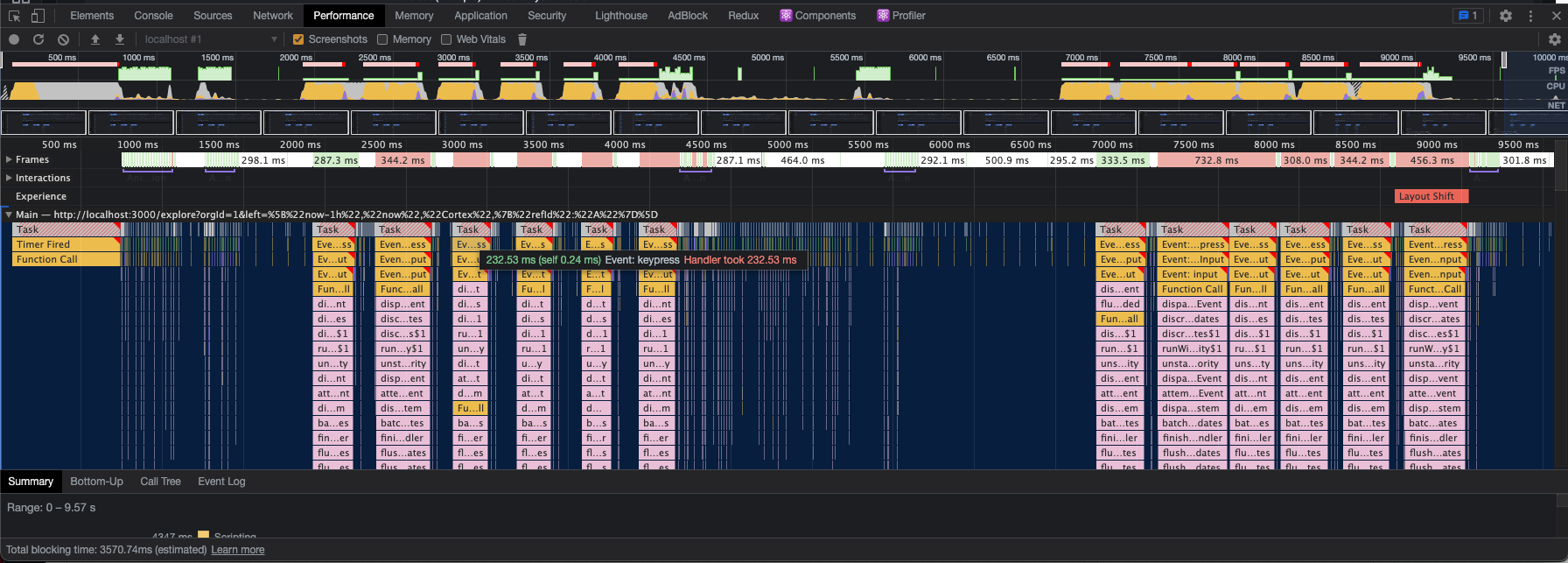Disable the Screenshots checkbox

click(298, 39)
